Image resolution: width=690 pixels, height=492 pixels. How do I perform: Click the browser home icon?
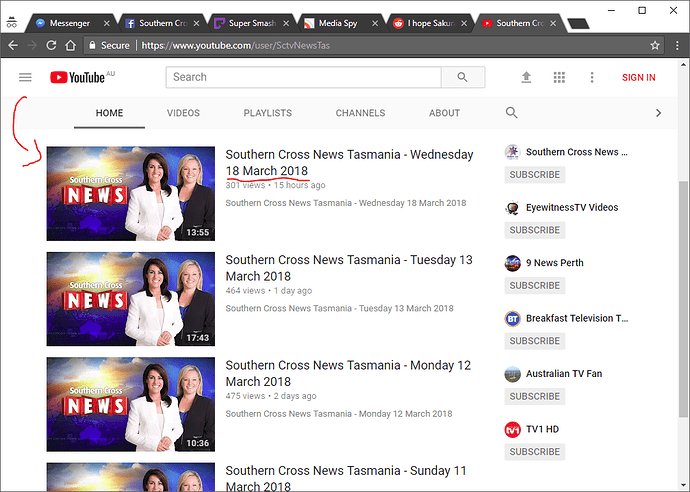pos(70,45)
